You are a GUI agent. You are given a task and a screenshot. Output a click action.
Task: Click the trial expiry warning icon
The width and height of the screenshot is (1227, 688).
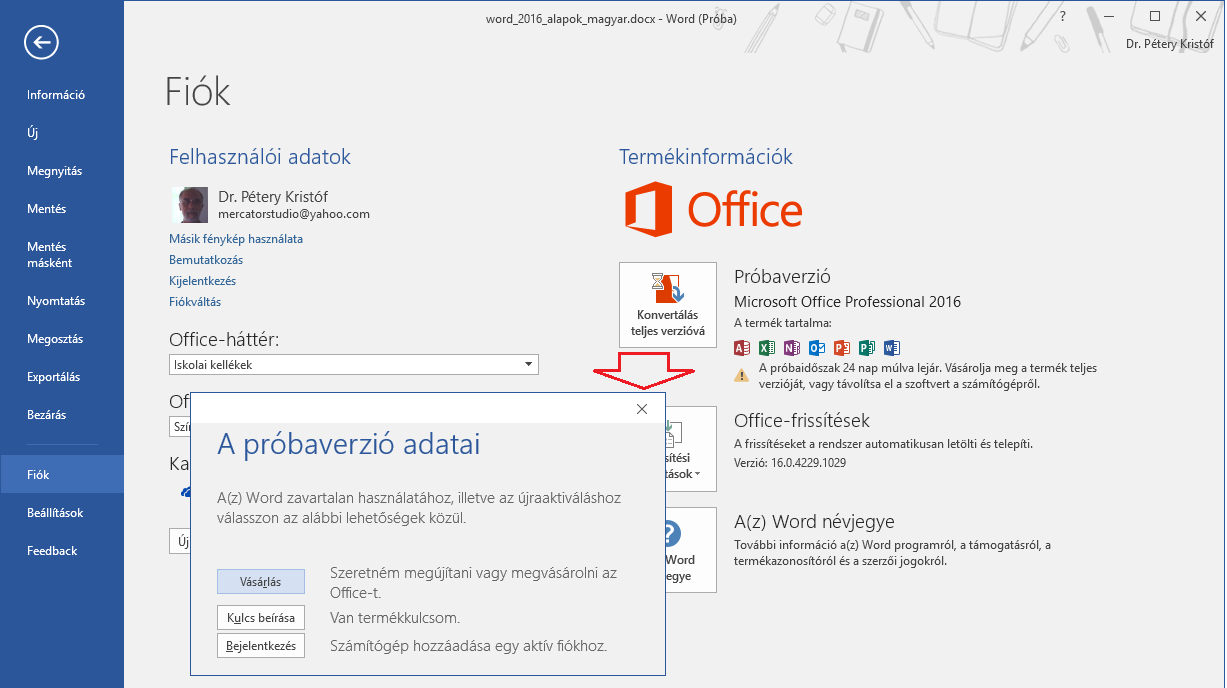click(x=742, y=375)
